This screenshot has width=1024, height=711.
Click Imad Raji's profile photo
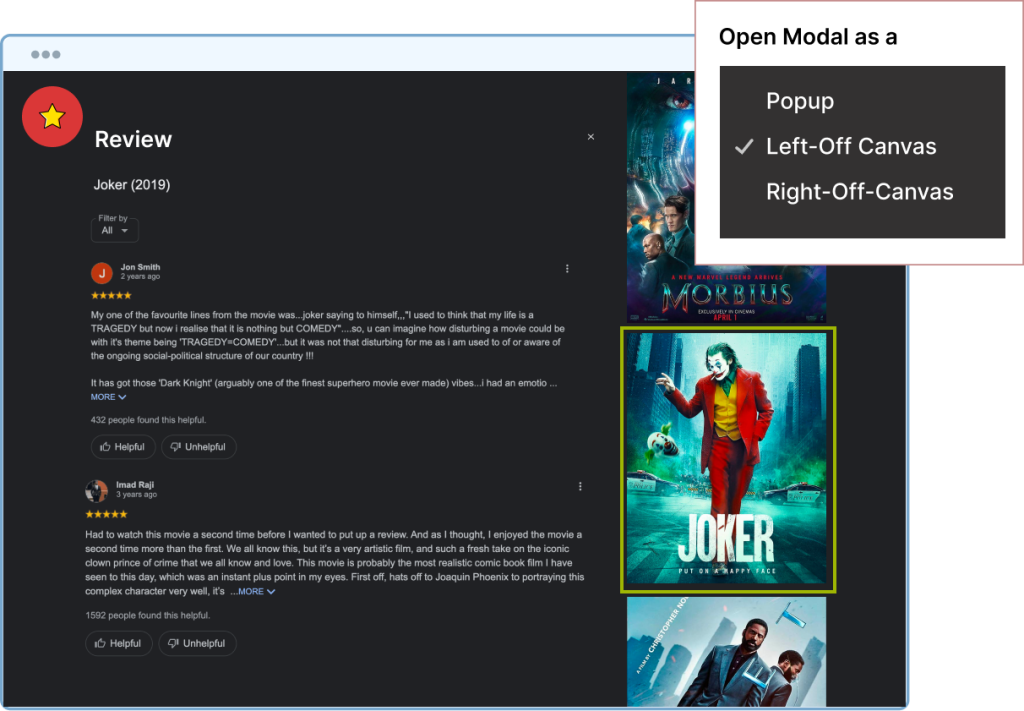pyautogui.click(x=97, y=491)
